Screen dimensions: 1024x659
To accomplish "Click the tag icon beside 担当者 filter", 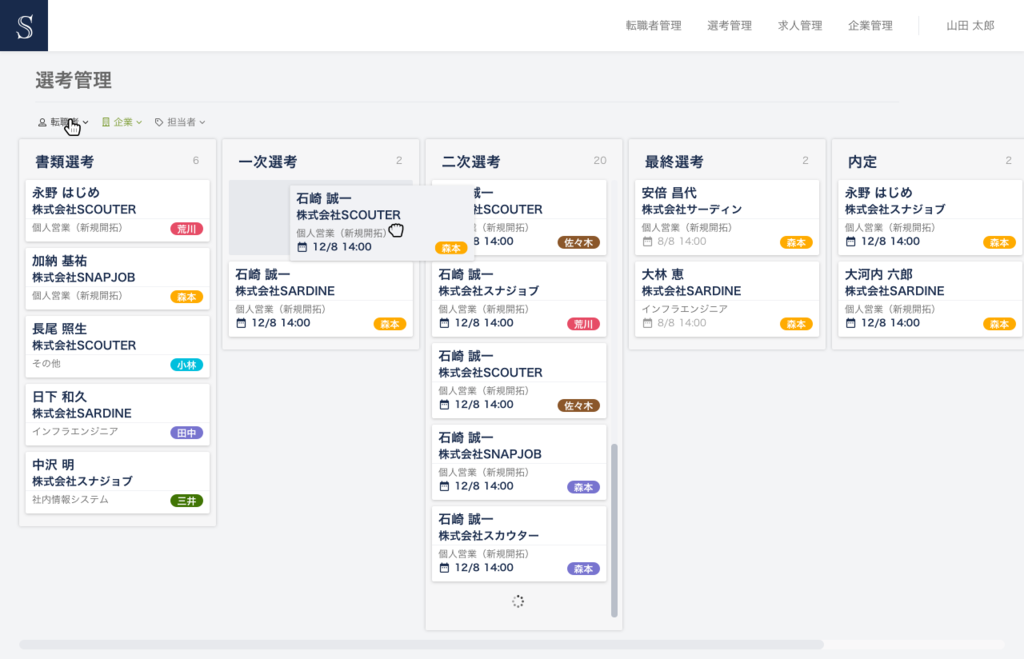I will (159, 122).
